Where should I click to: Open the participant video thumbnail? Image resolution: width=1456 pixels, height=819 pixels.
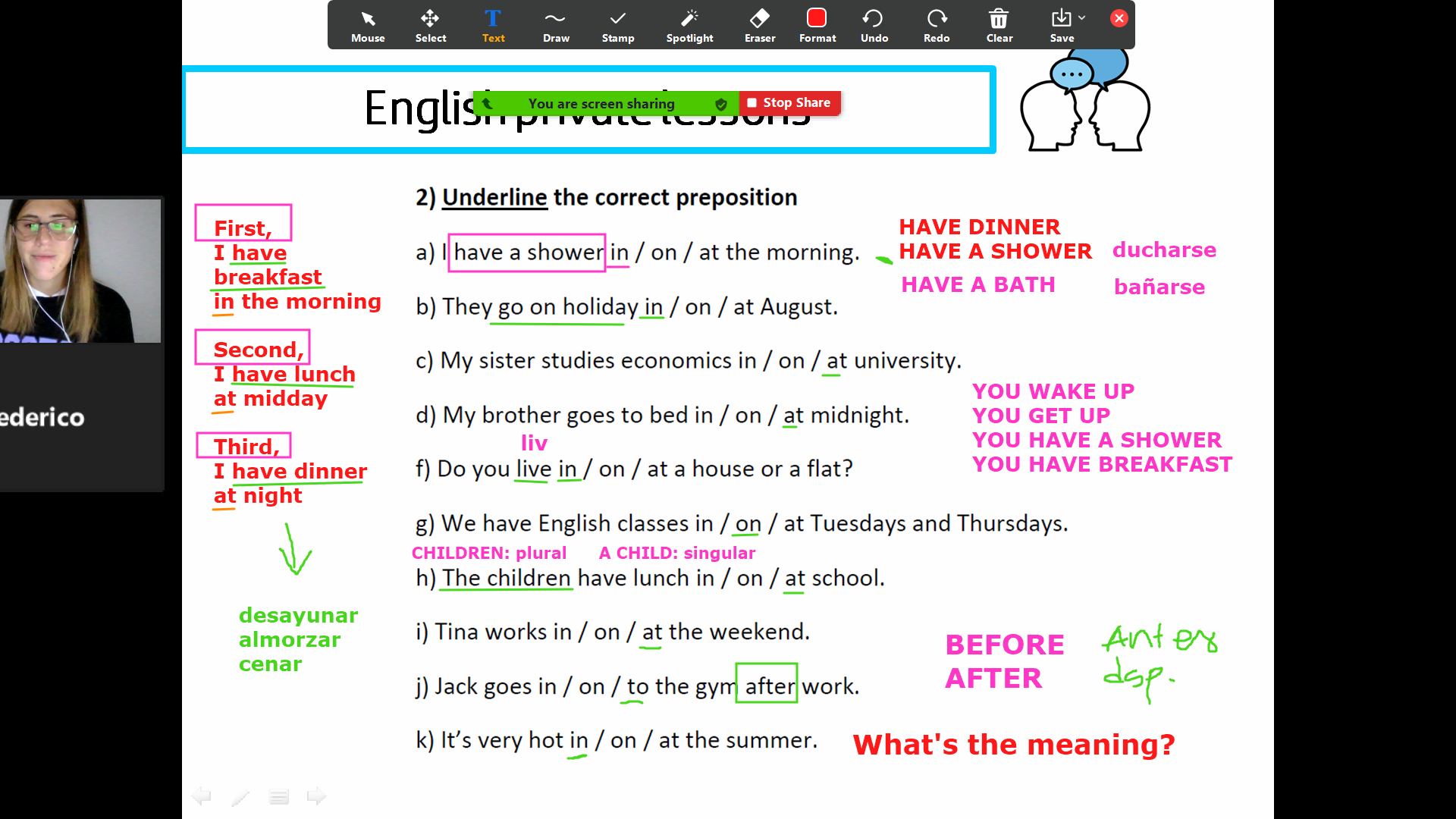[80, 270]
